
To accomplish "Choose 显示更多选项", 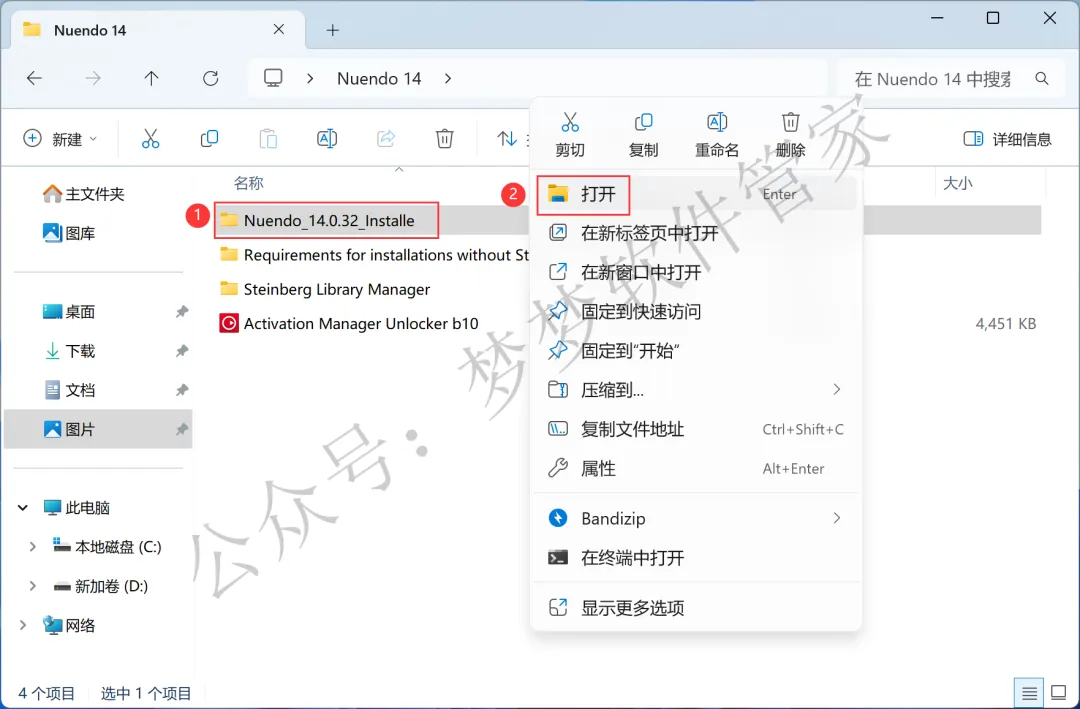I will (696, 608).
